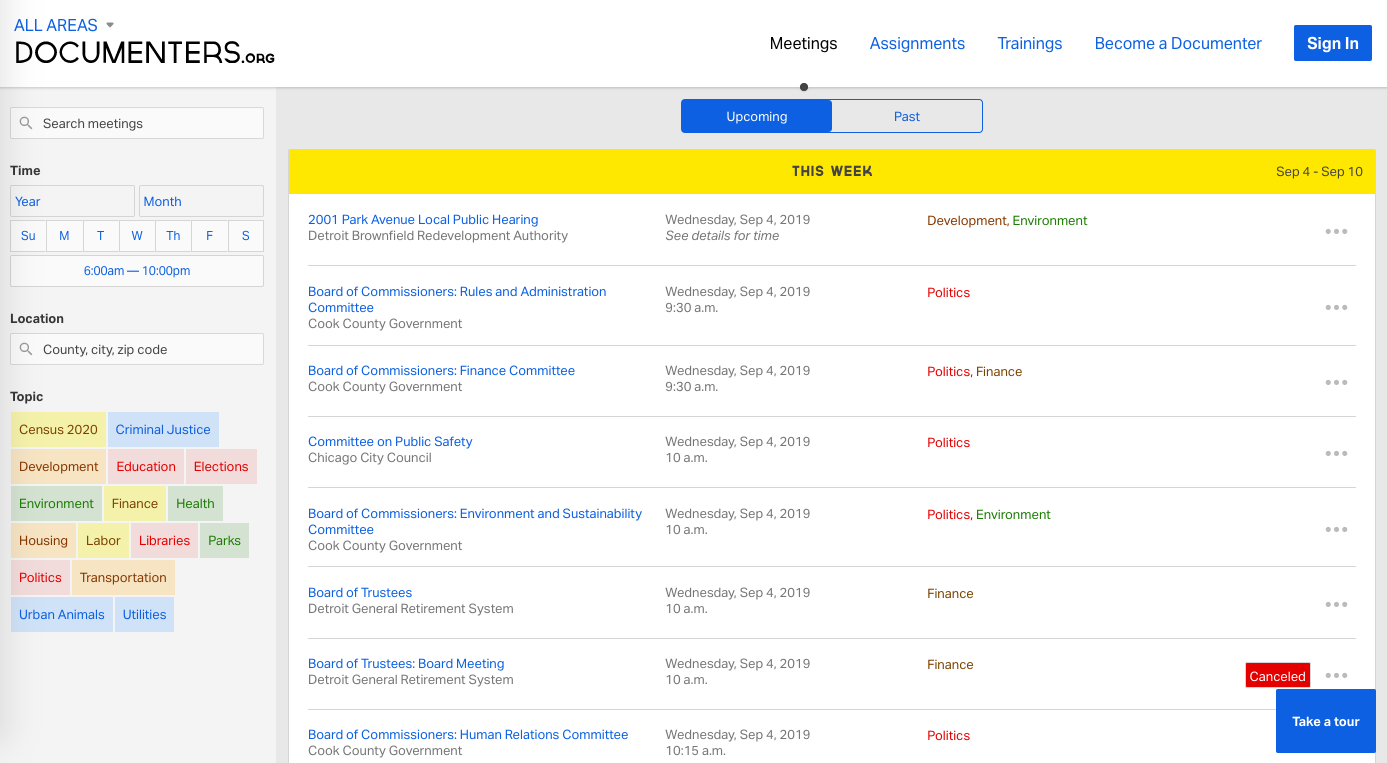Filter by Housing topic

pos(43,540)
